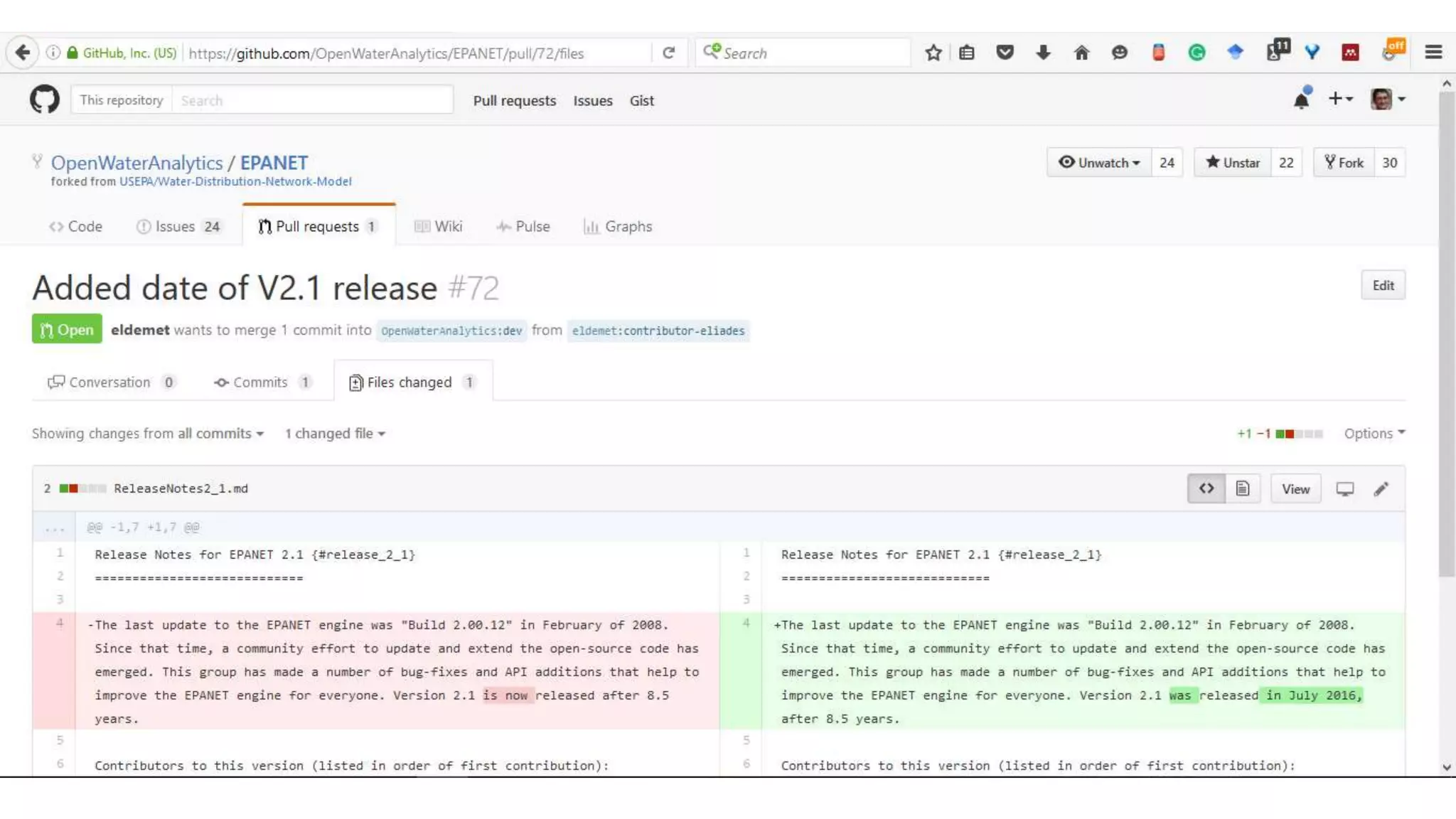Open the Wiki tab
This screenshot has height=819, width=1456.
click(x=438, y=226)
